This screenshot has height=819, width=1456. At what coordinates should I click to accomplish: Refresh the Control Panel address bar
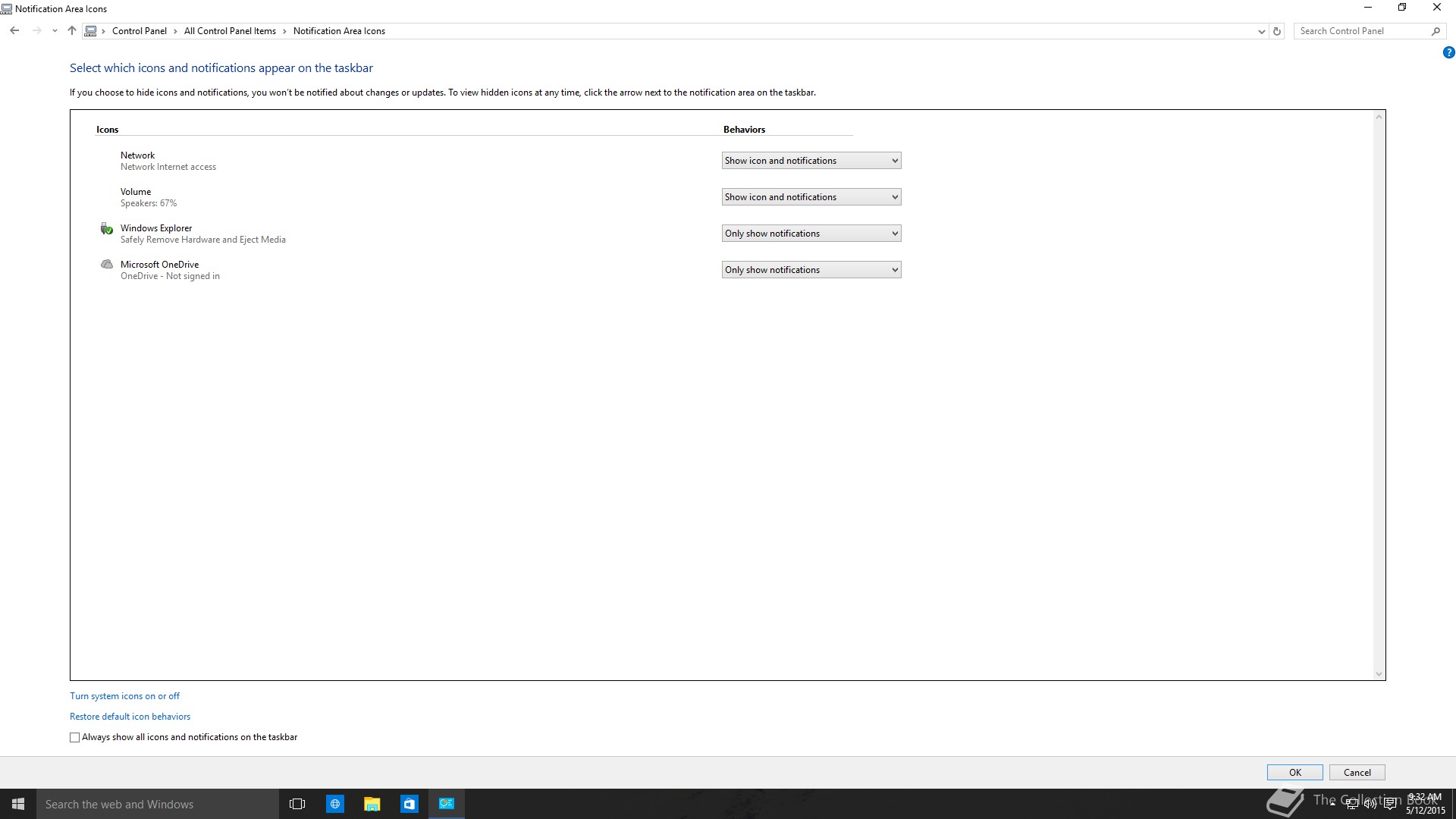(1277, 31)
